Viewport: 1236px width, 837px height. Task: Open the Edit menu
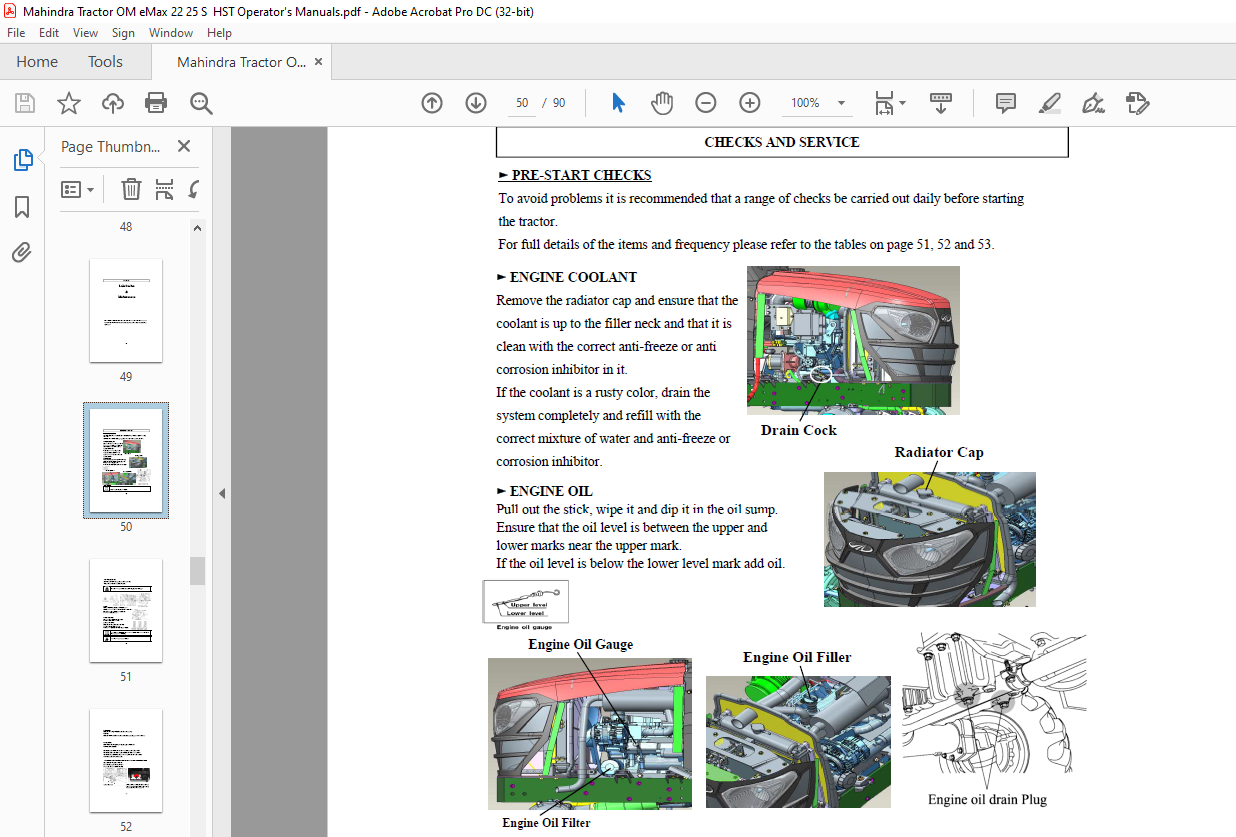pyautogui.click(x=49, y=33)
